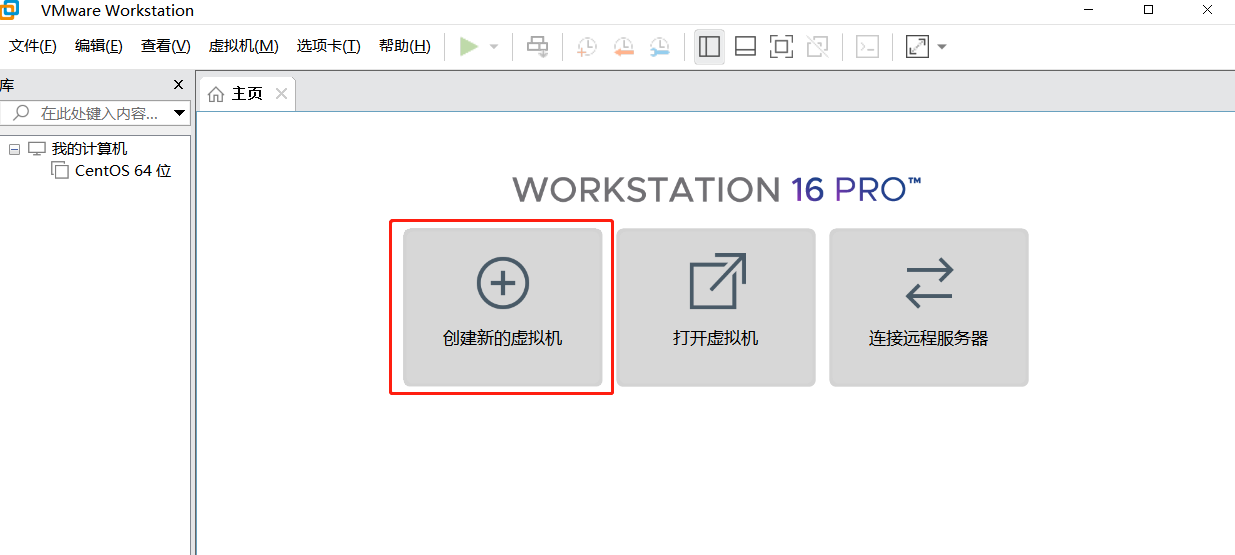Open the library search filter dropdown
This screenshot has height=555, width=1235.
coord(180,113)
